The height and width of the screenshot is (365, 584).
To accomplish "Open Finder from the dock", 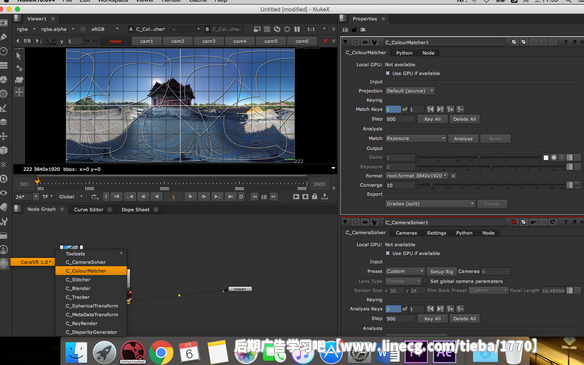I will point(76,352).
